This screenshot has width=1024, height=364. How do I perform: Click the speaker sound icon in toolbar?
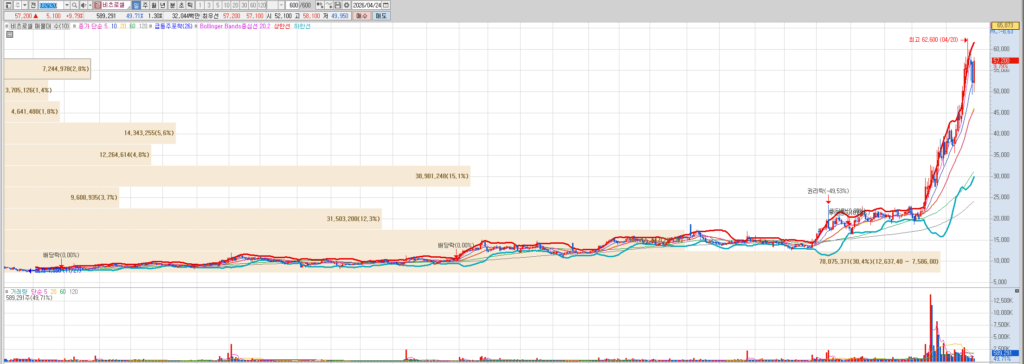point(84,5)
